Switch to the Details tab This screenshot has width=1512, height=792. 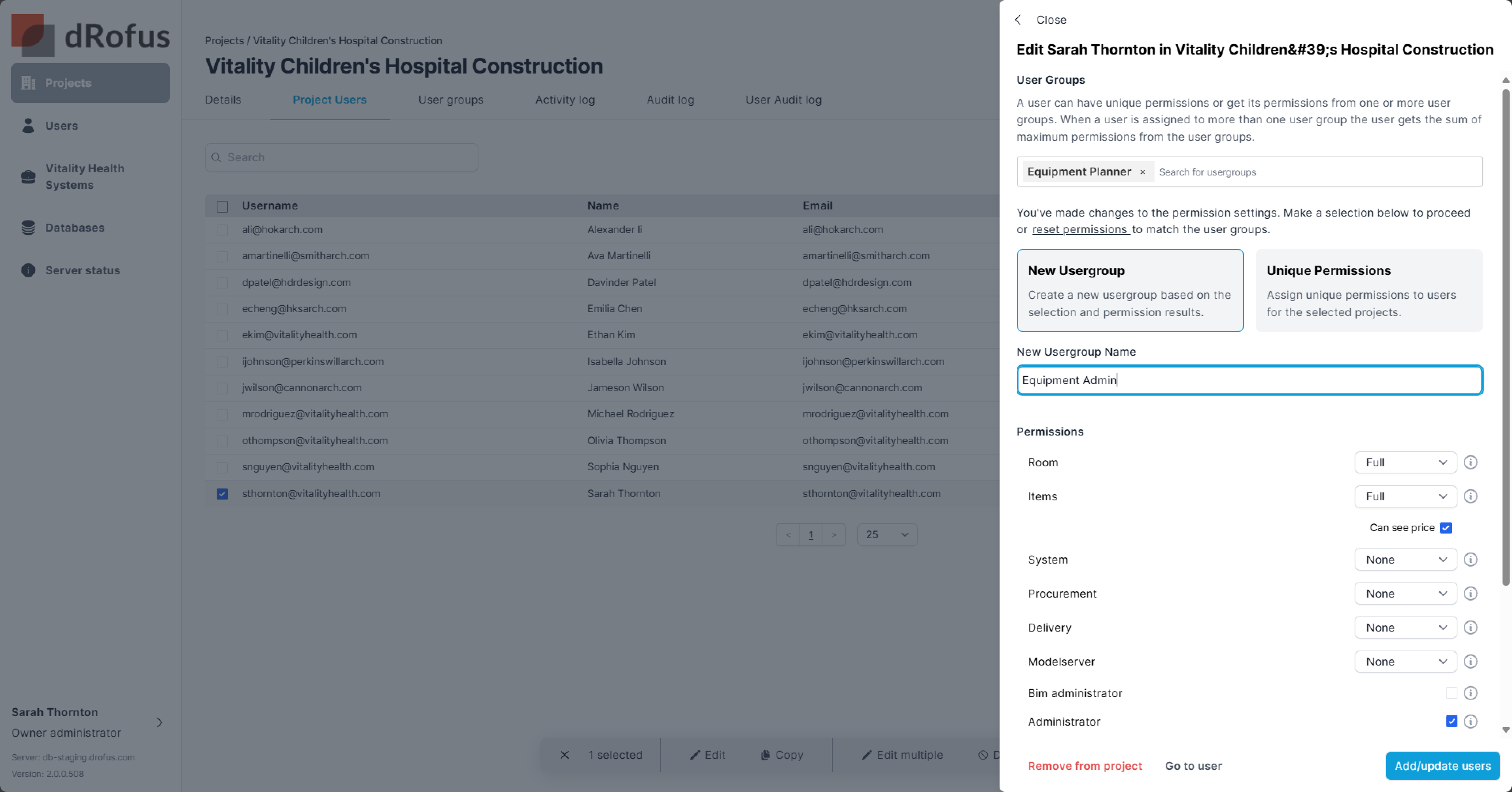tap(223, 100)
